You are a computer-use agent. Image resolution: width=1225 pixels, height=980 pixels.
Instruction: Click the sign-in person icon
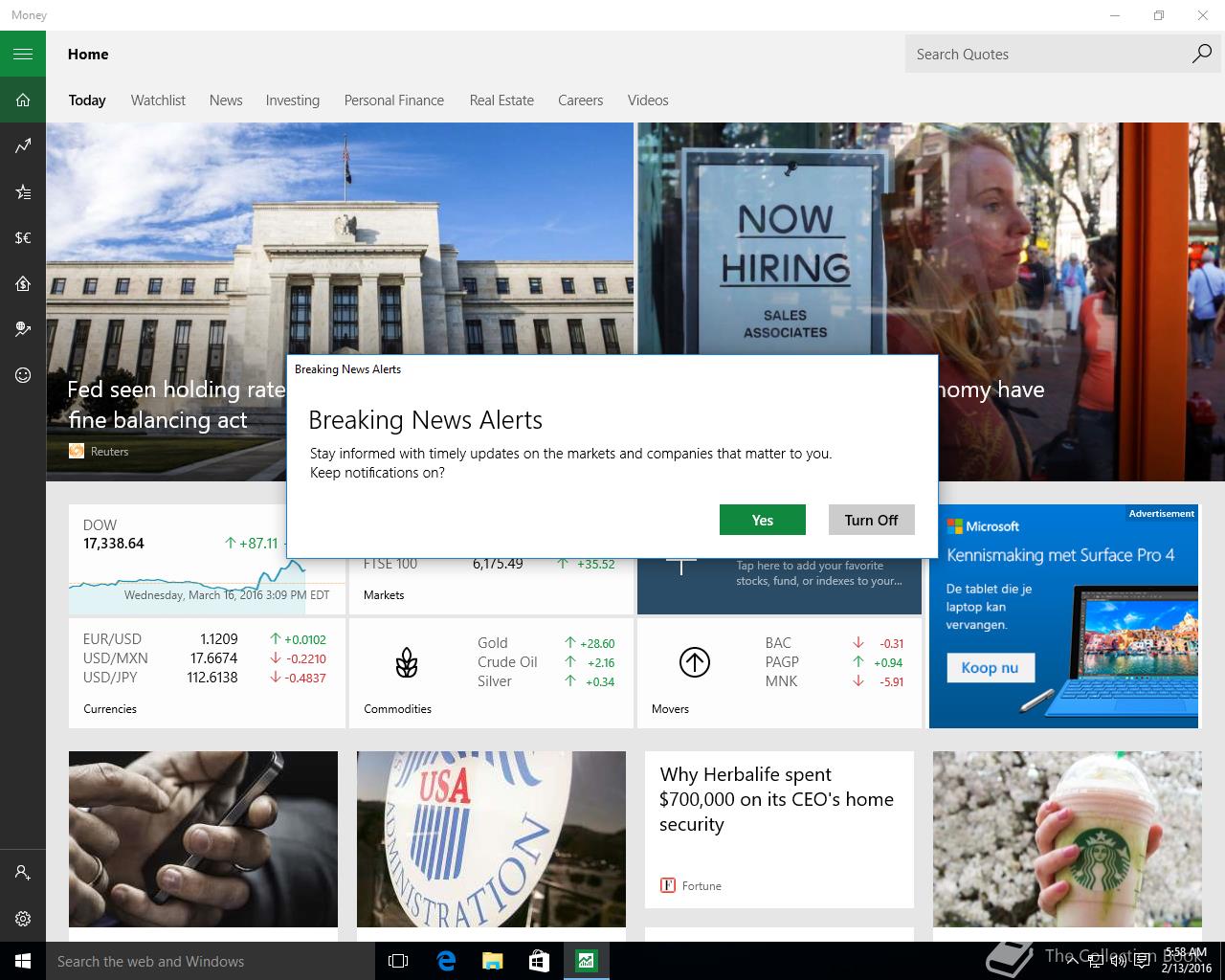pos(23,873)
